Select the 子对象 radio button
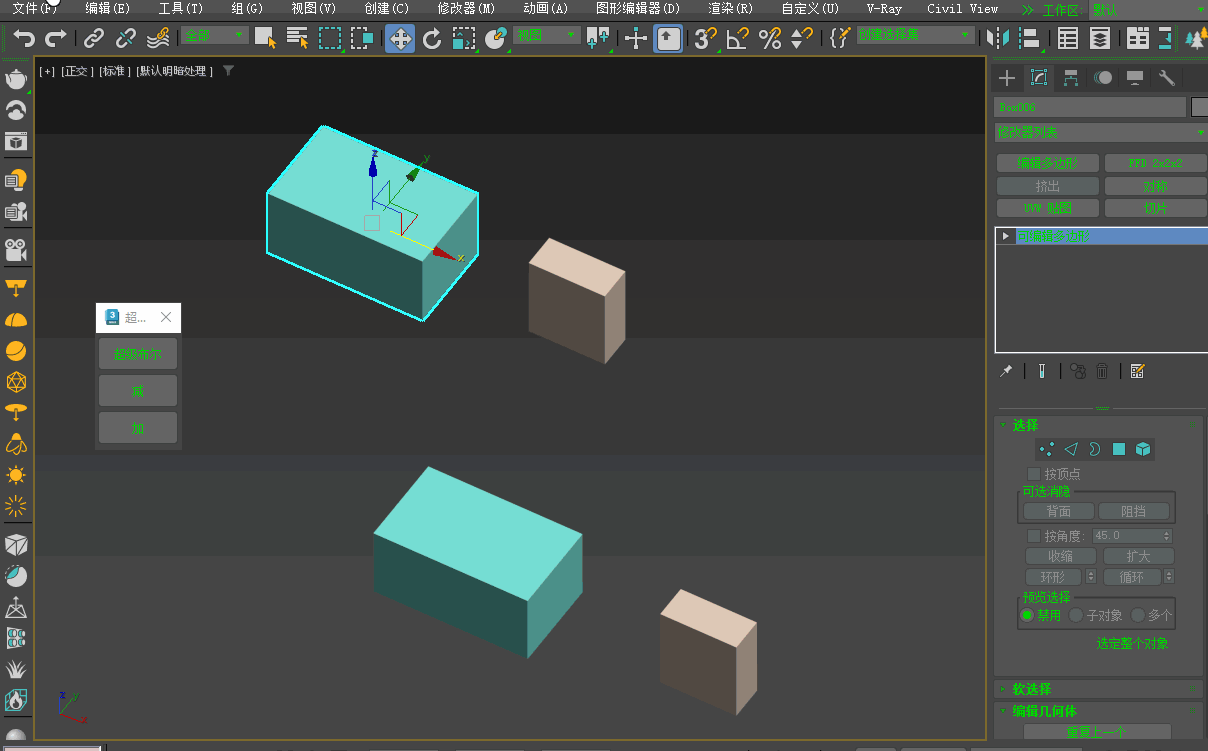This screenshot has height=751, width=1208. tap(1076, 615)
